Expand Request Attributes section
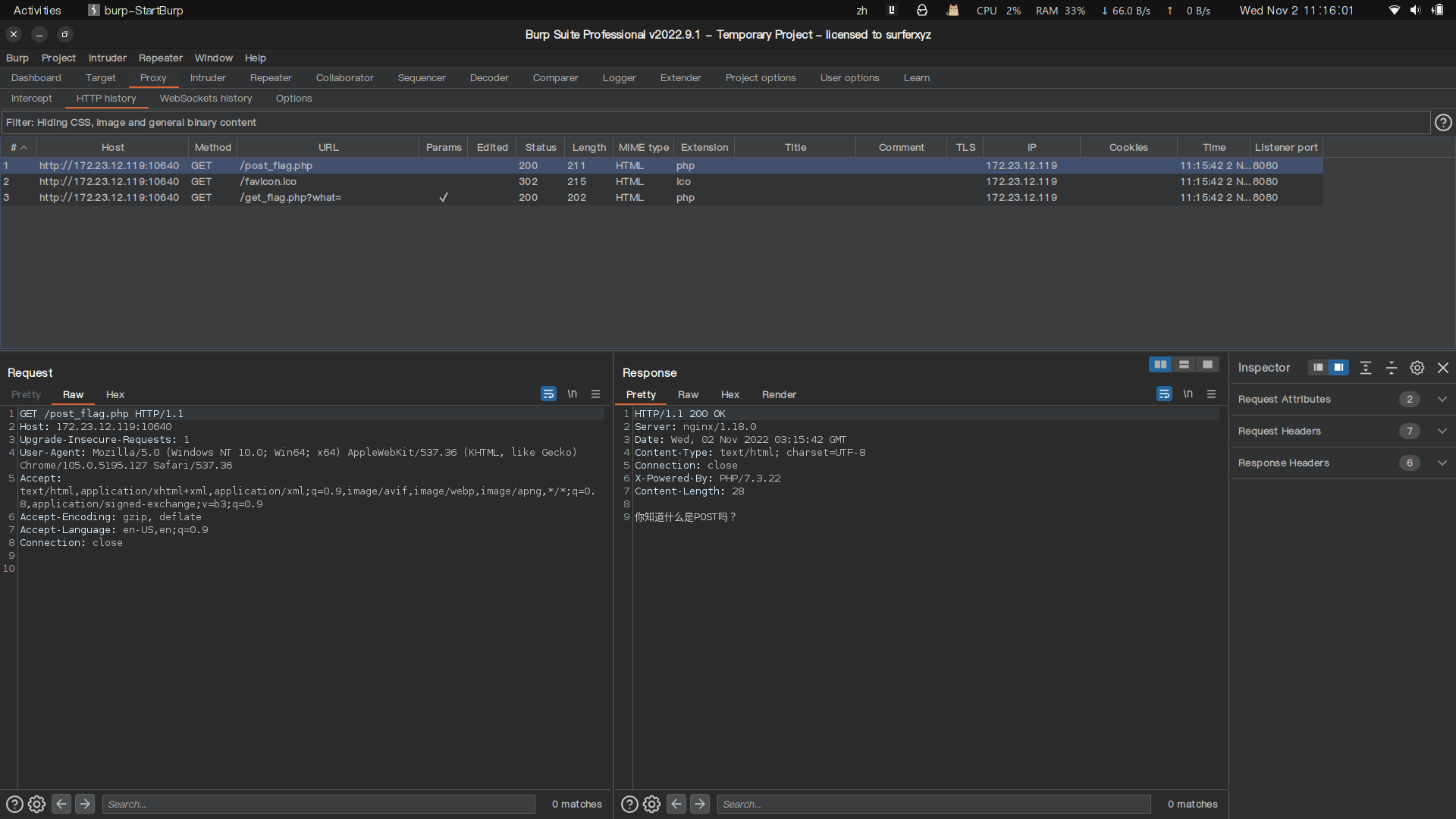 (x=1442, y=400)
